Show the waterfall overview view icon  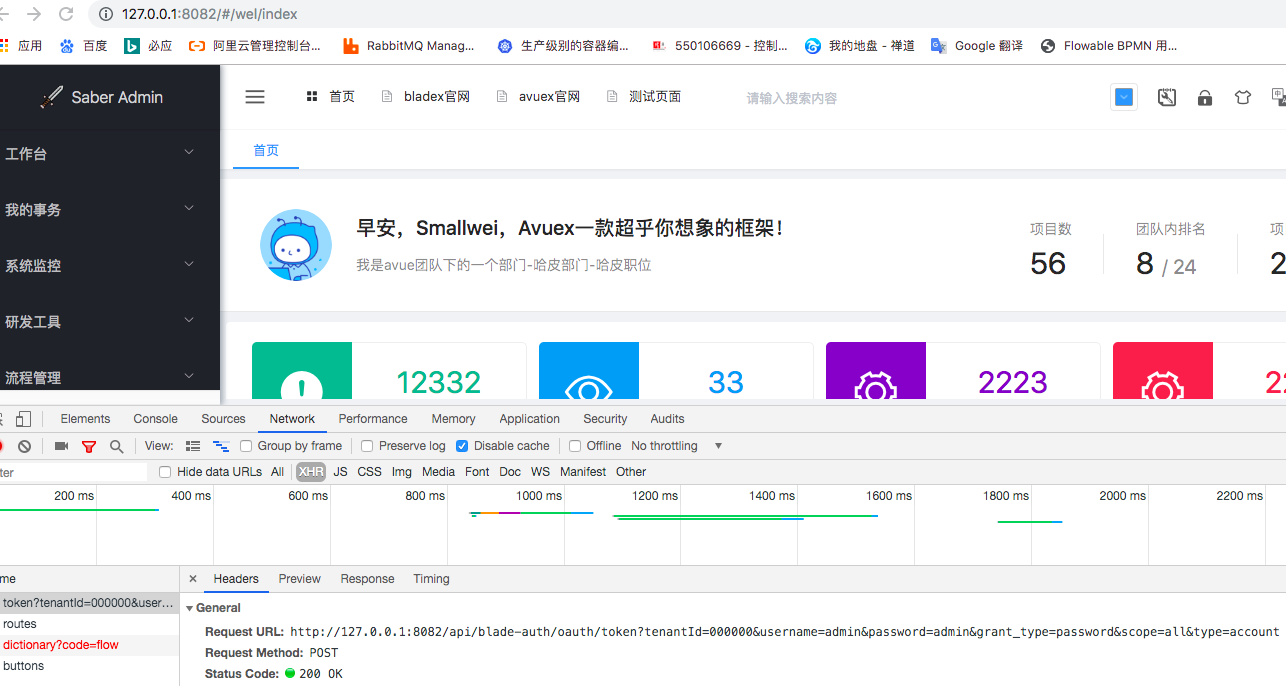pos(221,446)
